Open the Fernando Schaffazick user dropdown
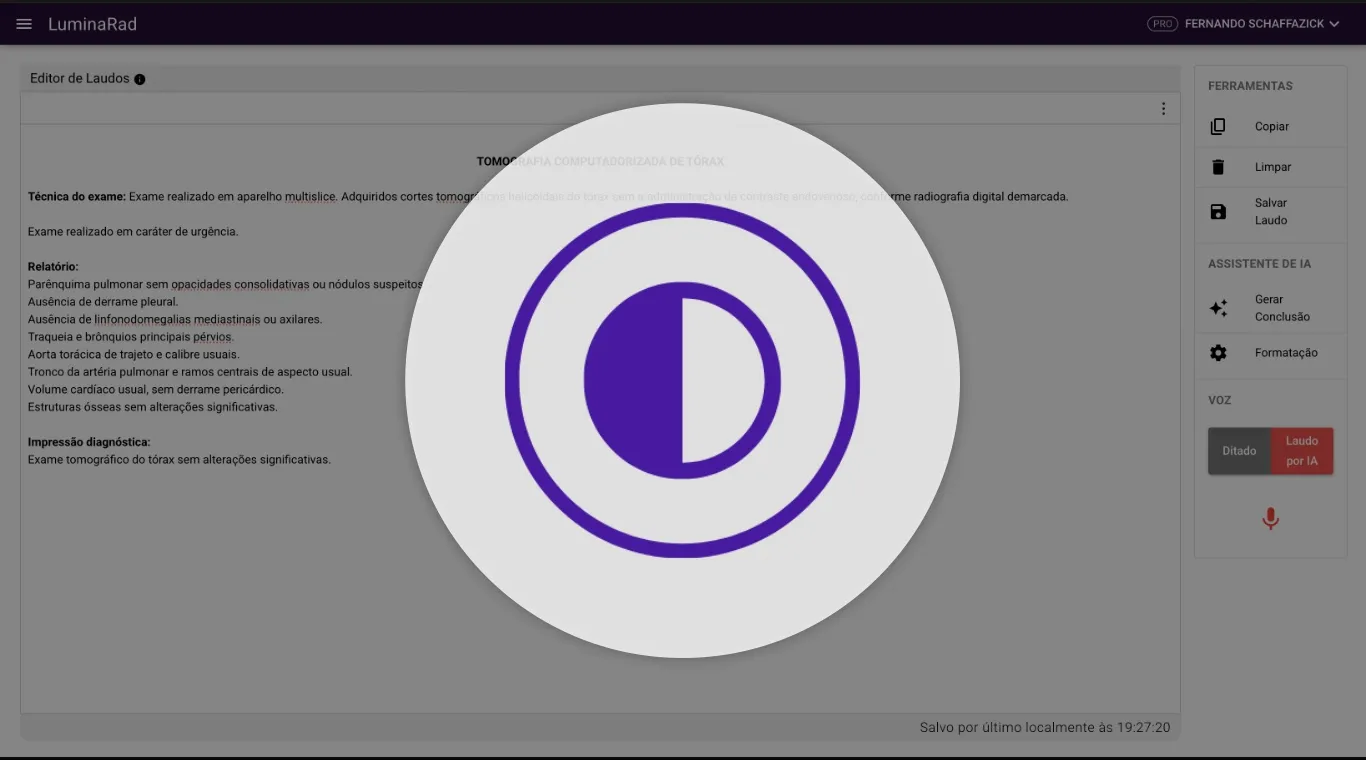The image size is (1366, 760). [1262, 24]
